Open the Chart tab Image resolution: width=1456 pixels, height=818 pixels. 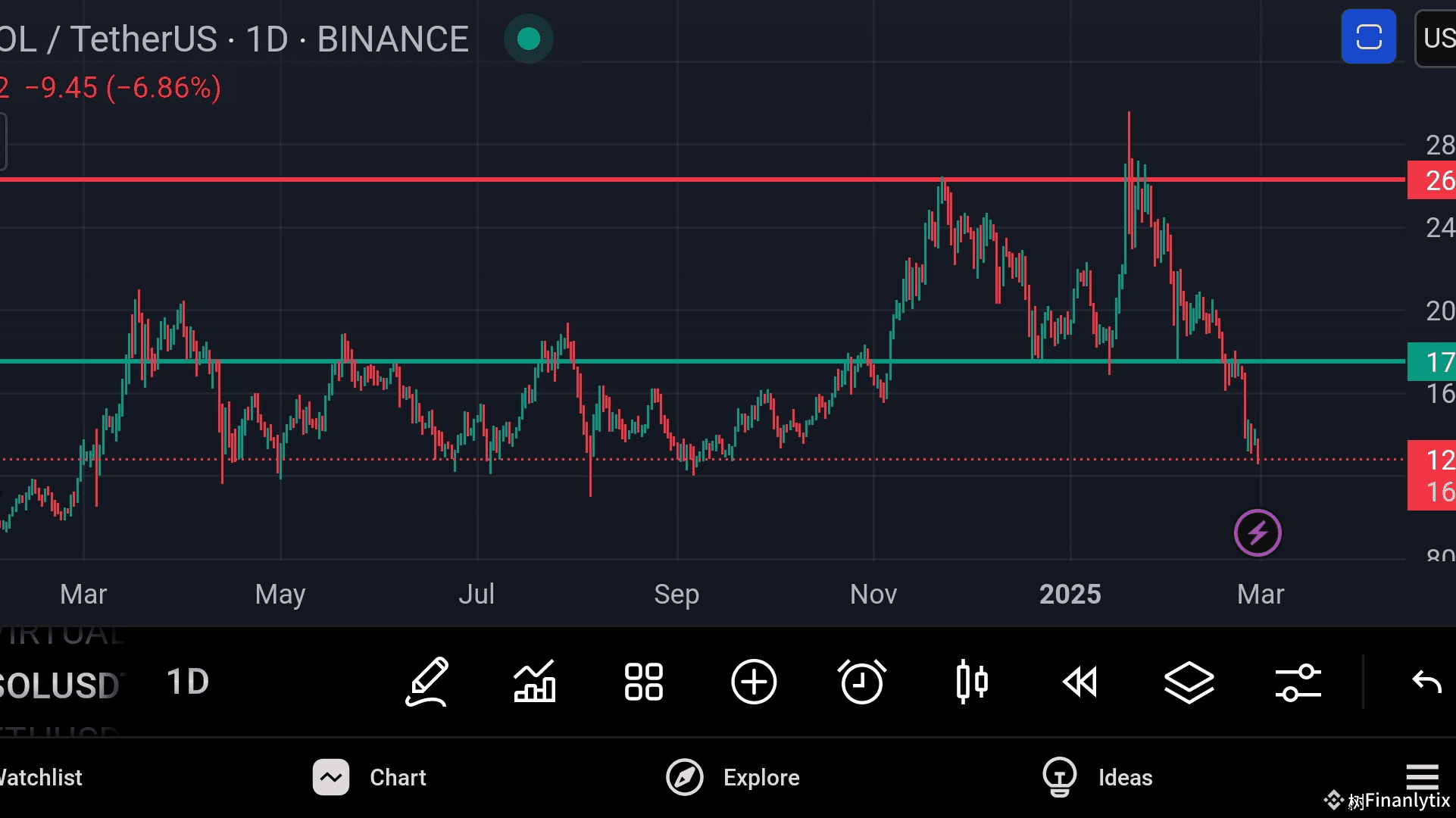tap(370, 777)
